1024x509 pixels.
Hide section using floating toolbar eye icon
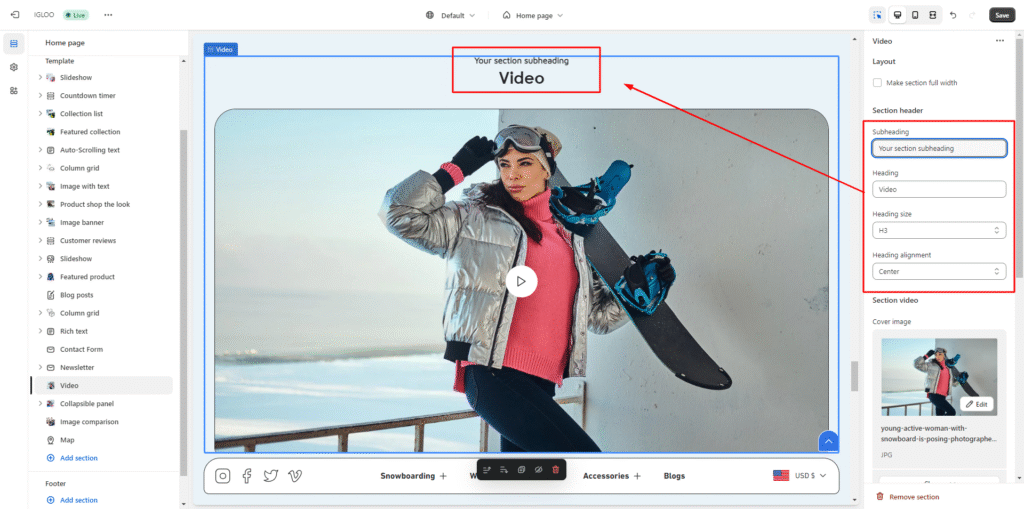[x=538, y=469]
